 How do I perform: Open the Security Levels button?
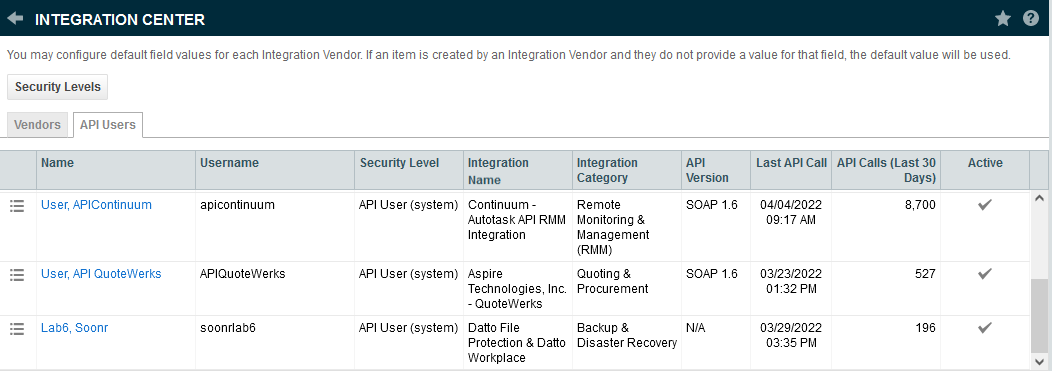58,87
